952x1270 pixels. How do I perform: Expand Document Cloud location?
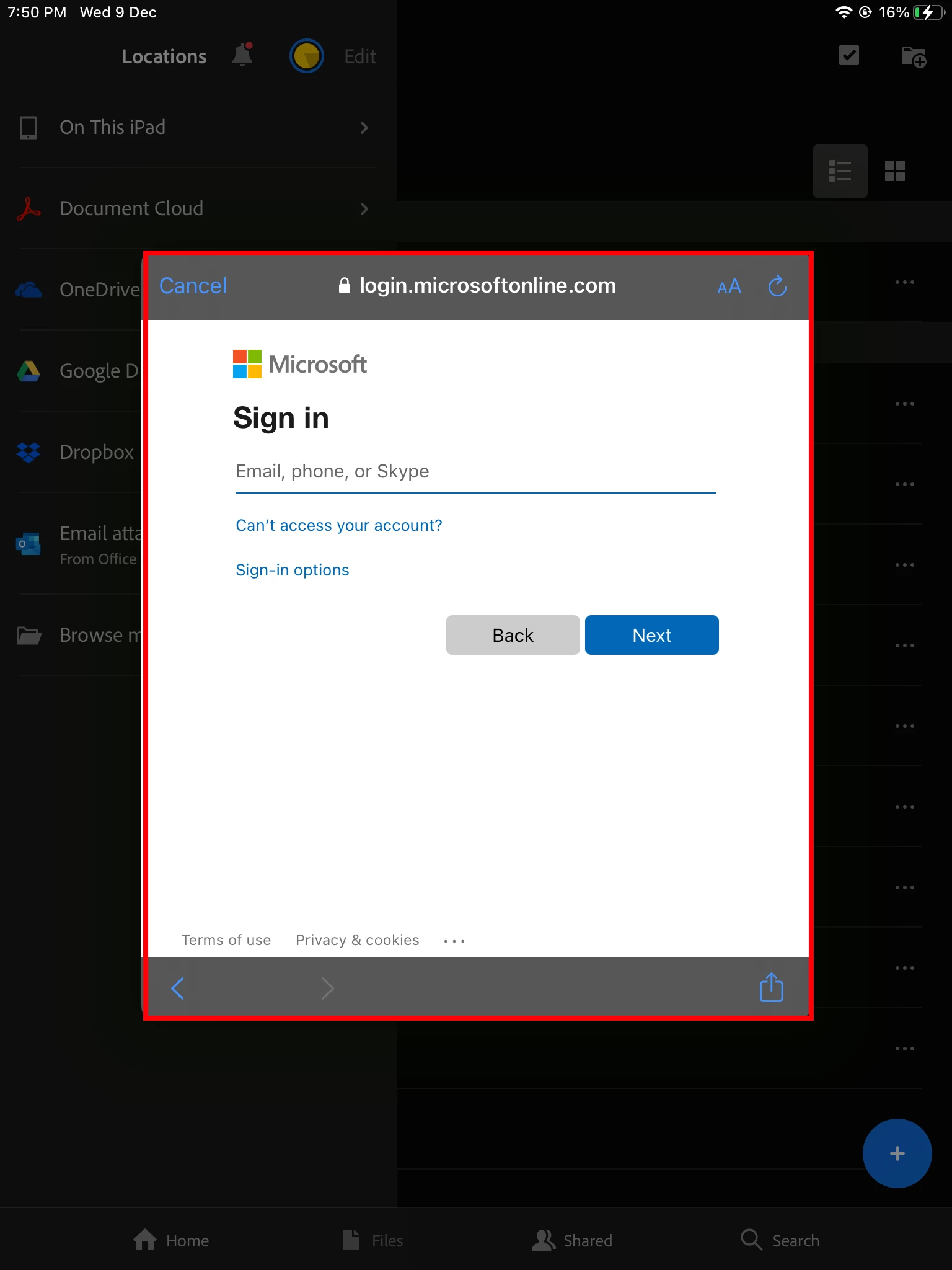198,208
